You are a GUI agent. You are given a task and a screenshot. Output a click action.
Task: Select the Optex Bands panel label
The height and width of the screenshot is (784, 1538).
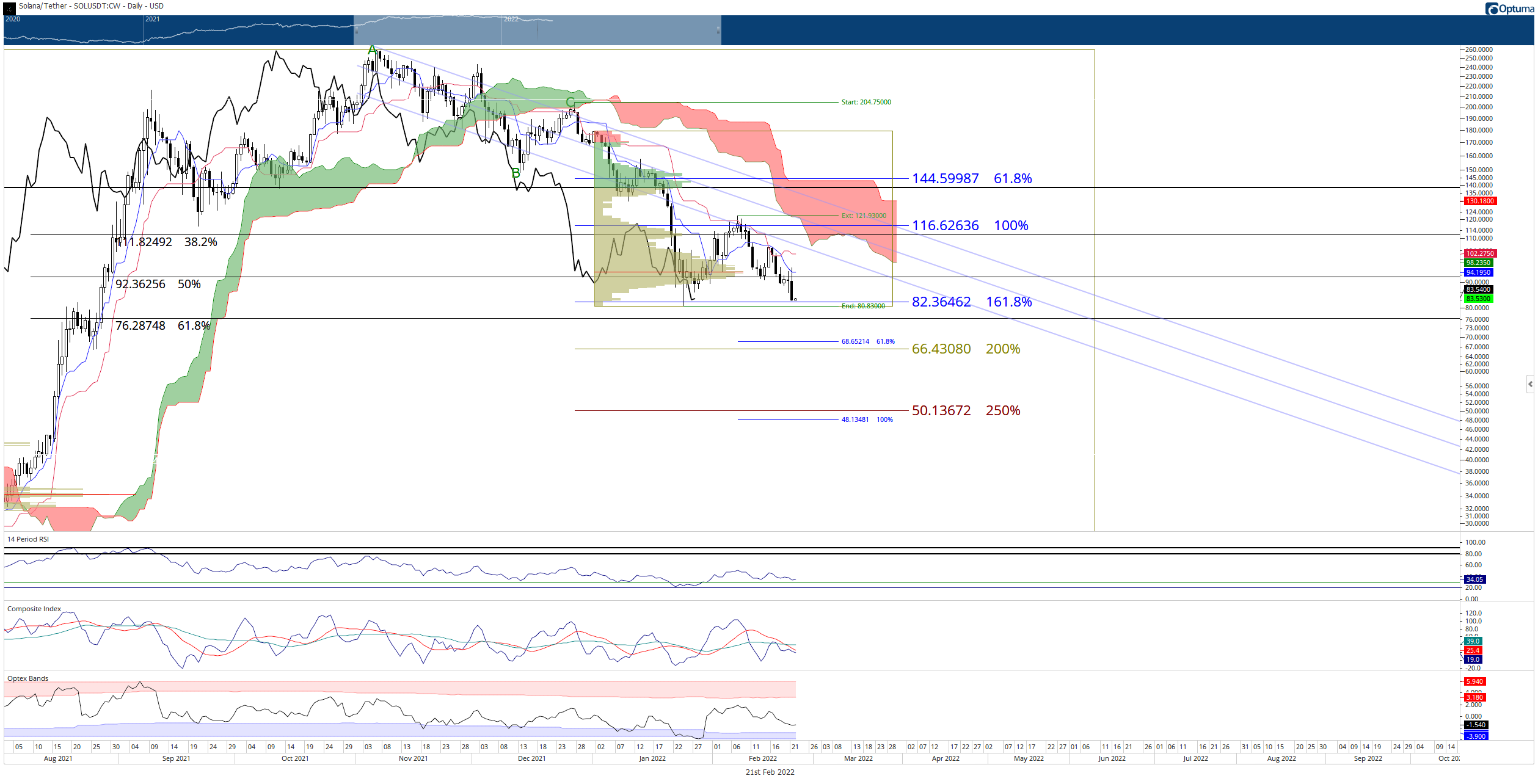[27, 678]
